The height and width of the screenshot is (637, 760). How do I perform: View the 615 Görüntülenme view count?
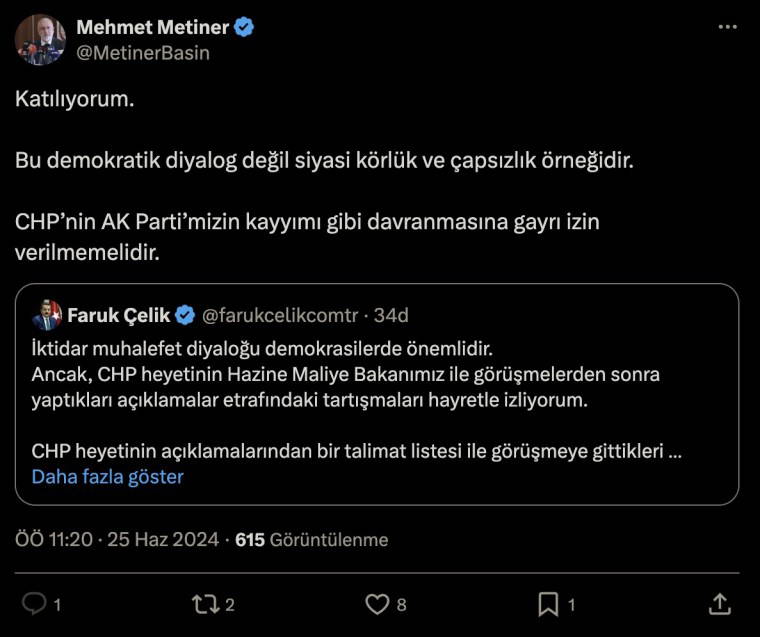[x=311, y=540]
